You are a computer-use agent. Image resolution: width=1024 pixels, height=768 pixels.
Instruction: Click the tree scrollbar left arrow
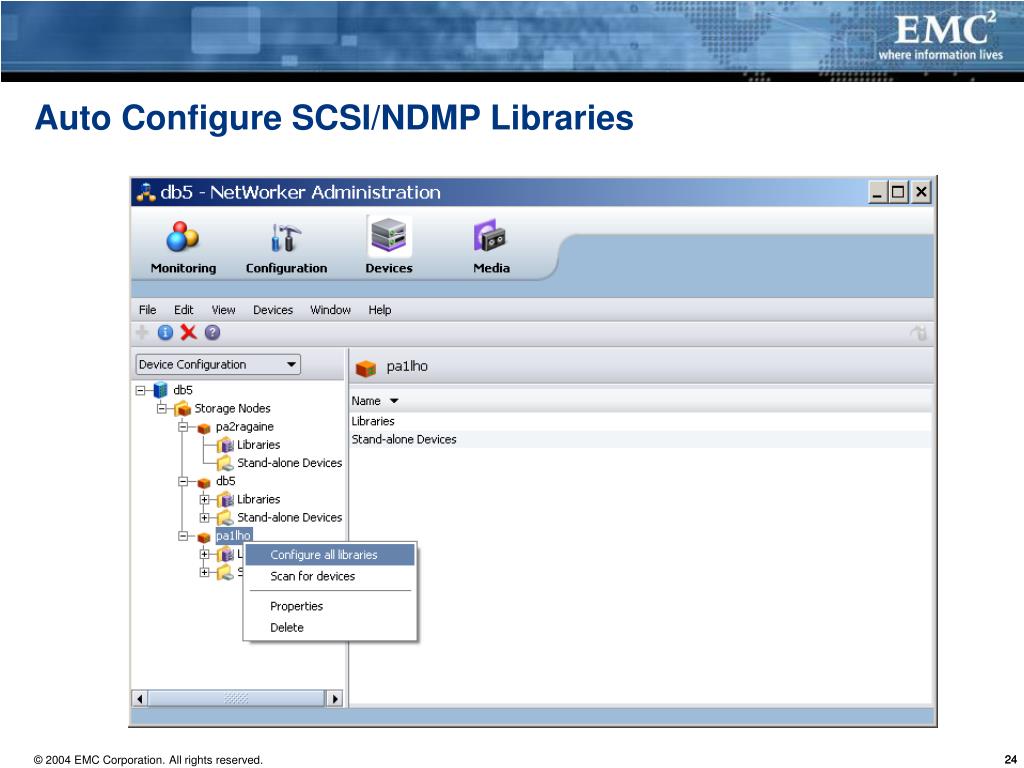(x=140, y=699)
